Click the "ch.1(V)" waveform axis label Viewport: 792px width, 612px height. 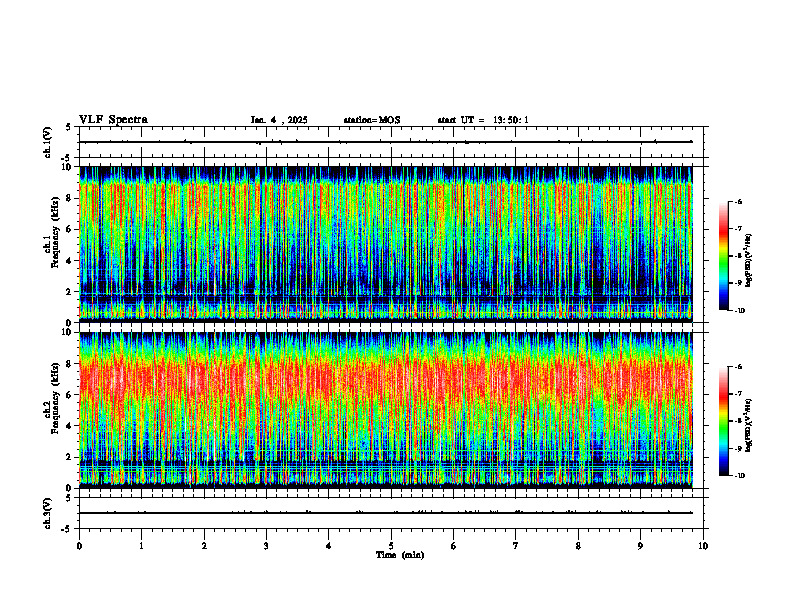(x=48, y=142)
